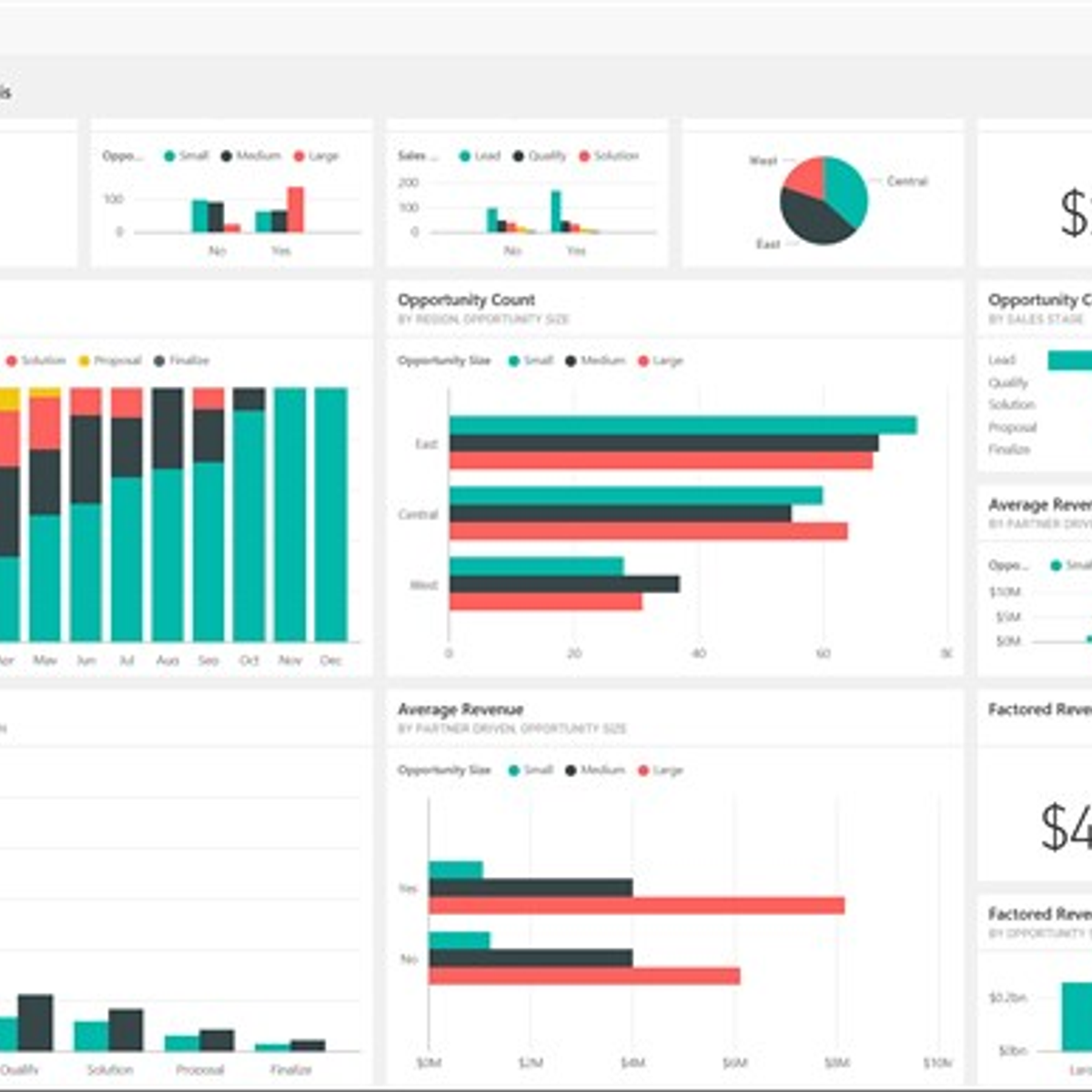1092x1092 pixels.
Task: Click the red Large legend marker in Average Revenue chart
Action: 643,771
